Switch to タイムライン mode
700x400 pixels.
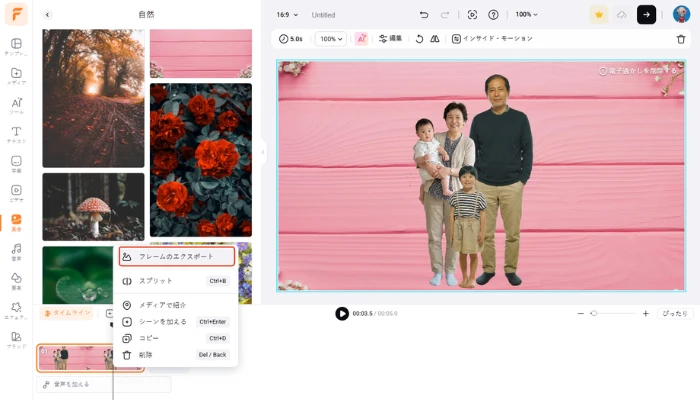(67, 313)
